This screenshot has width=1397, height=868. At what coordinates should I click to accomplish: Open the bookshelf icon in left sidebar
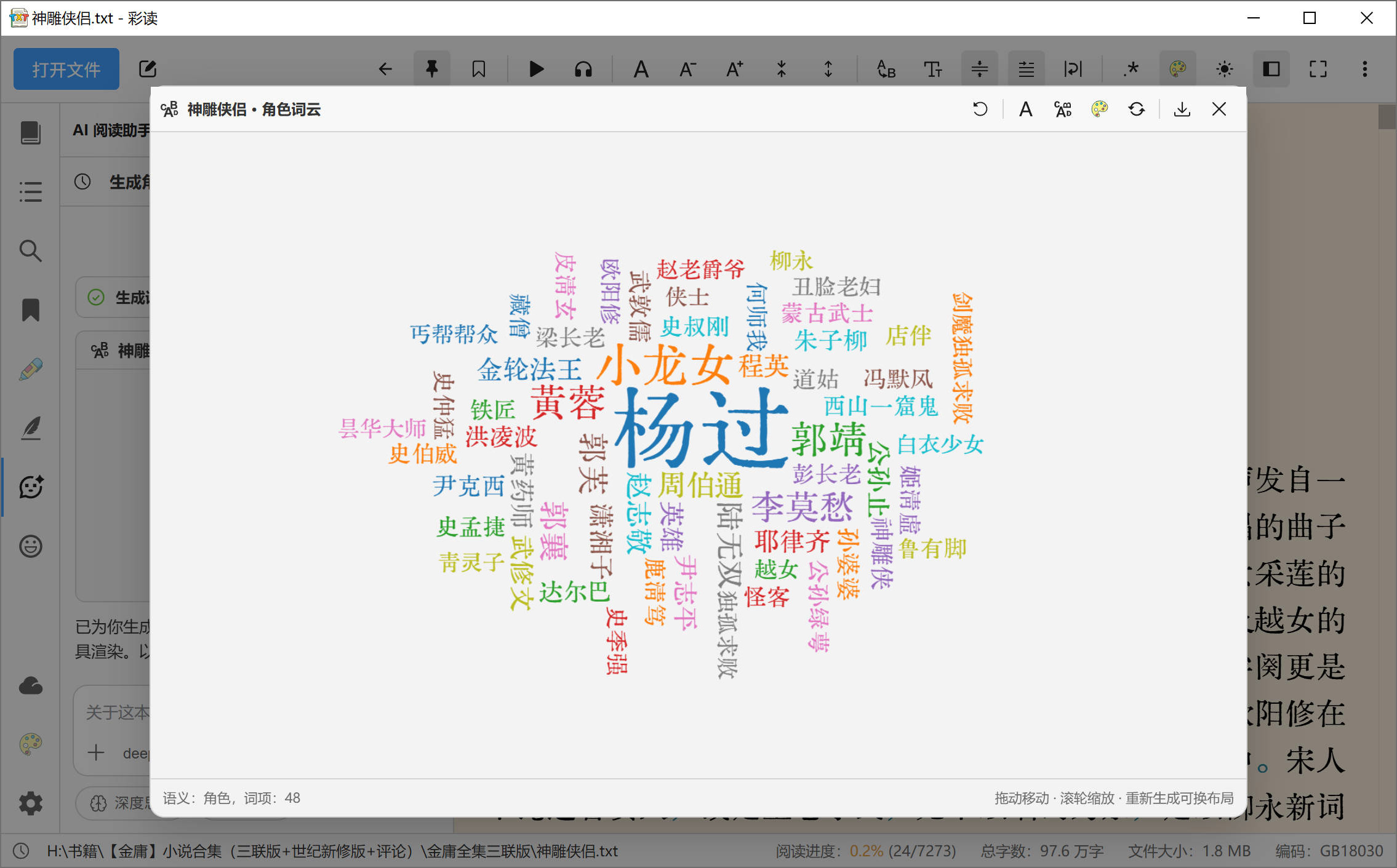[x=31, y=133]
